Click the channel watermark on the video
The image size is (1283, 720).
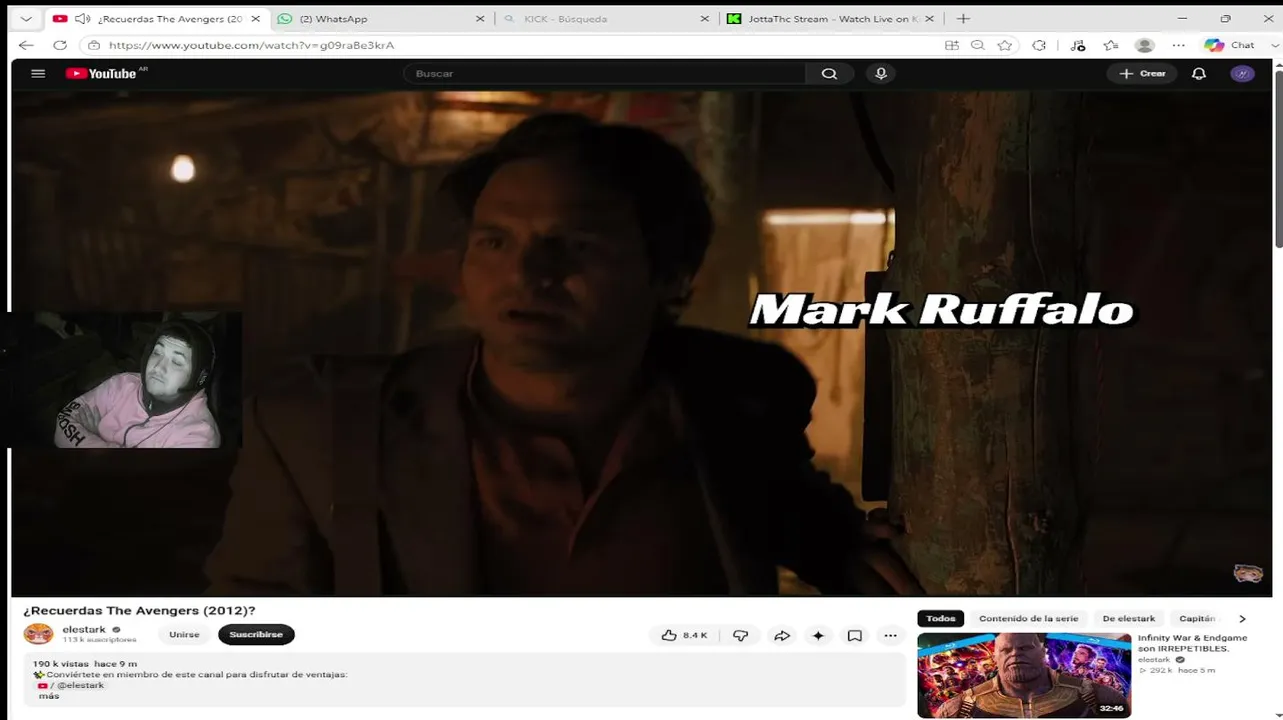coord(1247,573)
